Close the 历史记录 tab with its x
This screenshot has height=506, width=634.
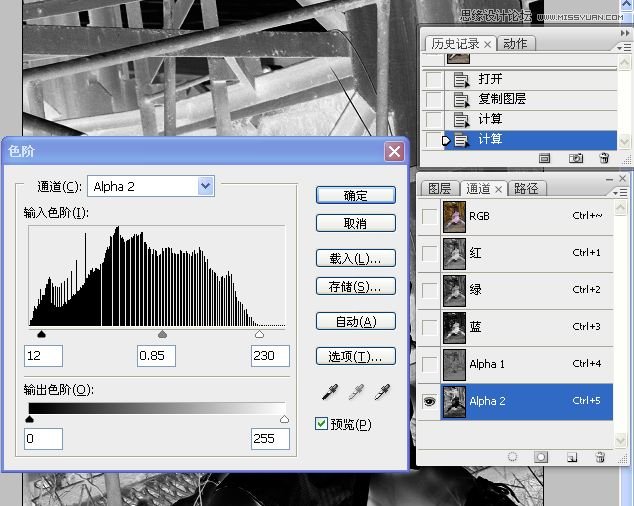(x=488, y=44)
